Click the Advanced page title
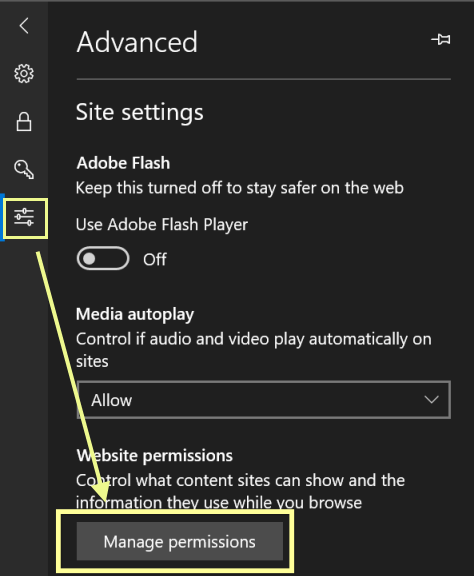 137,42
